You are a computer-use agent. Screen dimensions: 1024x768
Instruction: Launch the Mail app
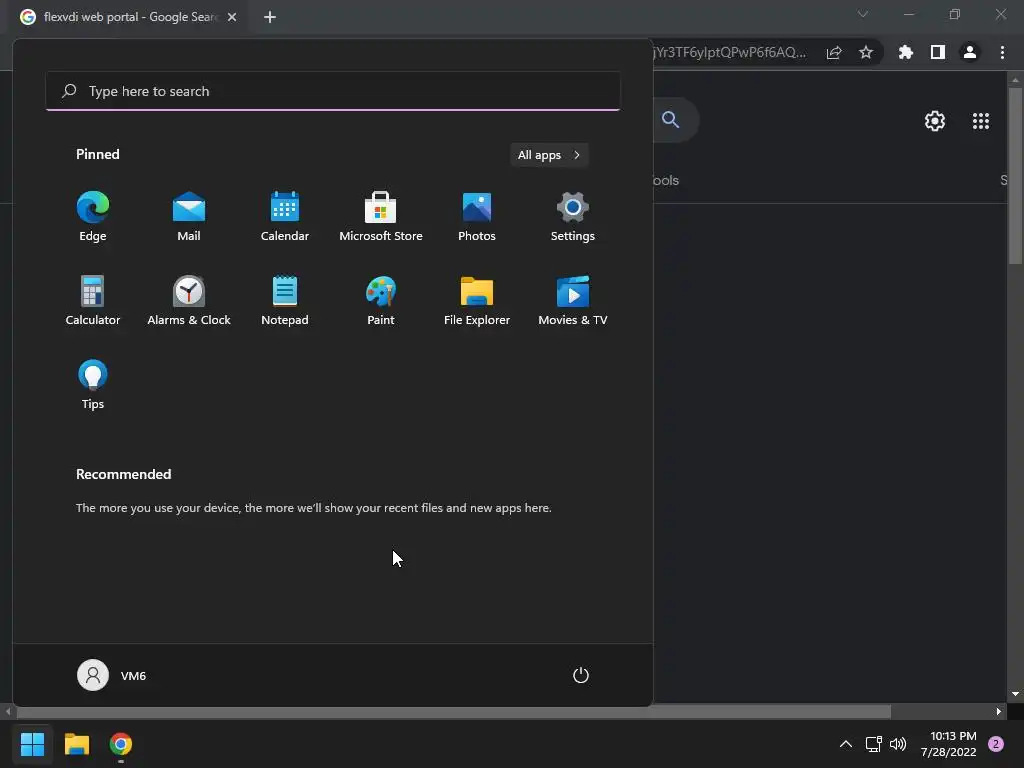coord(189,217)
